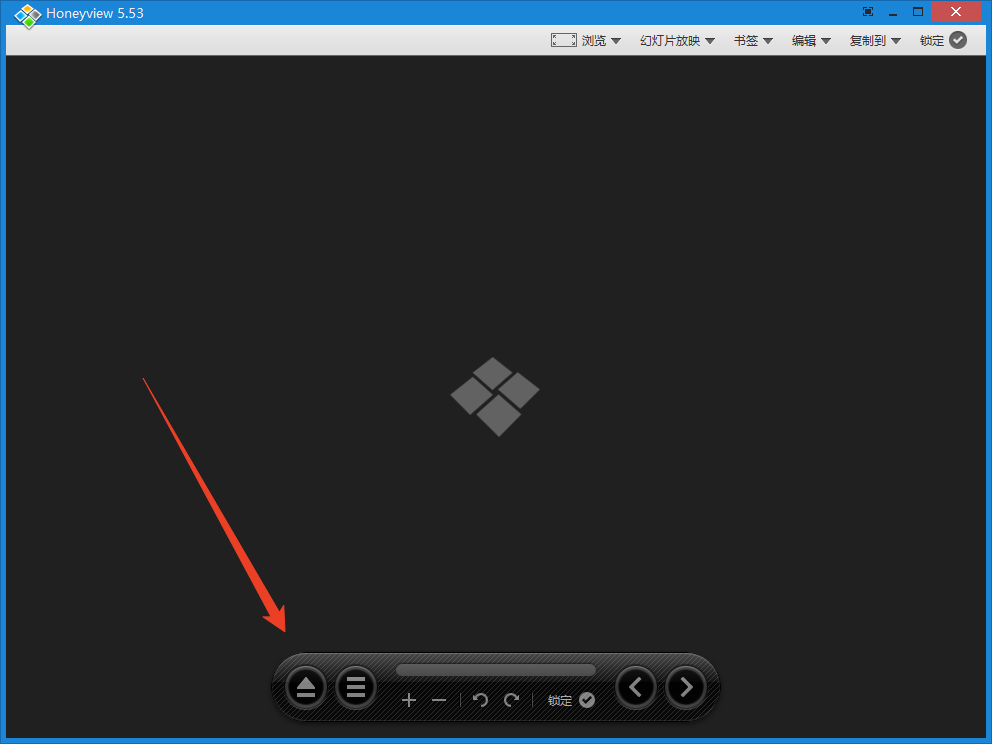Zoom in with the plus icon
The height and width of the screenshot is (744, 992).
pos(408,700)
